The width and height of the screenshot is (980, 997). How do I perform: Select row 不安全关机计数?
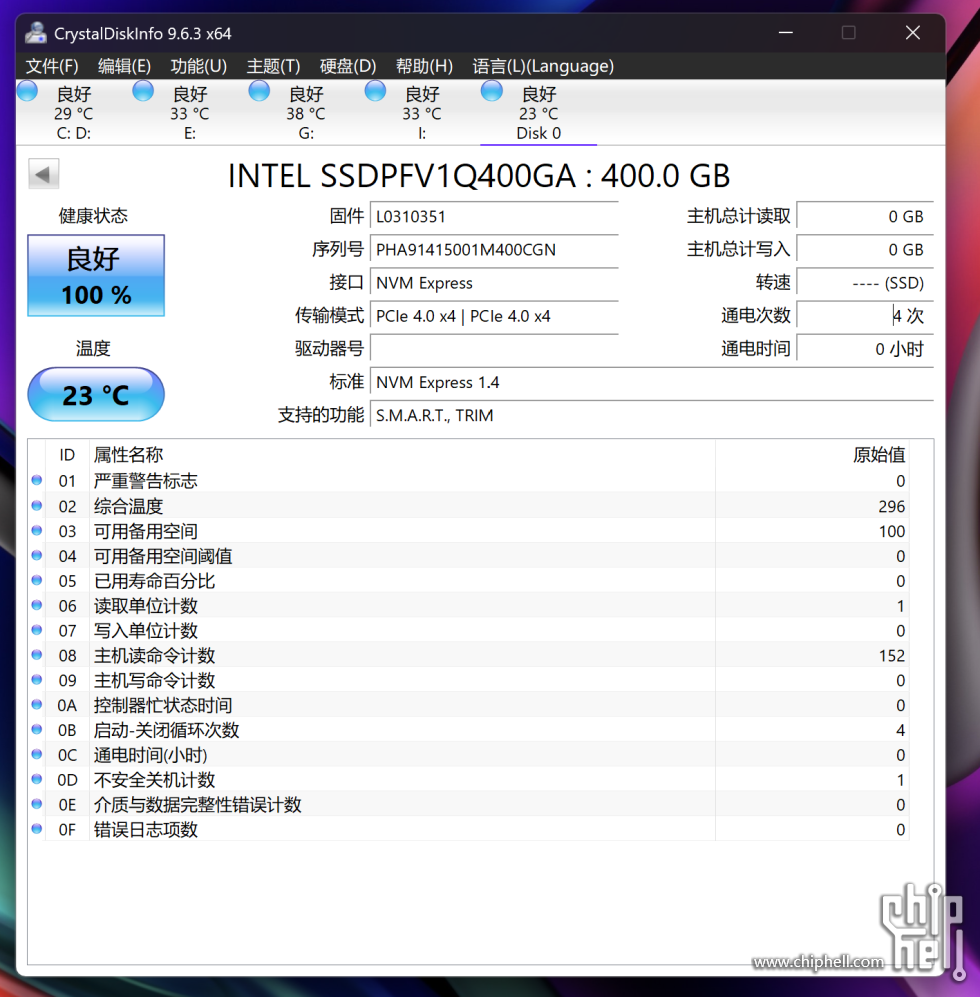[x=469, y=780]
